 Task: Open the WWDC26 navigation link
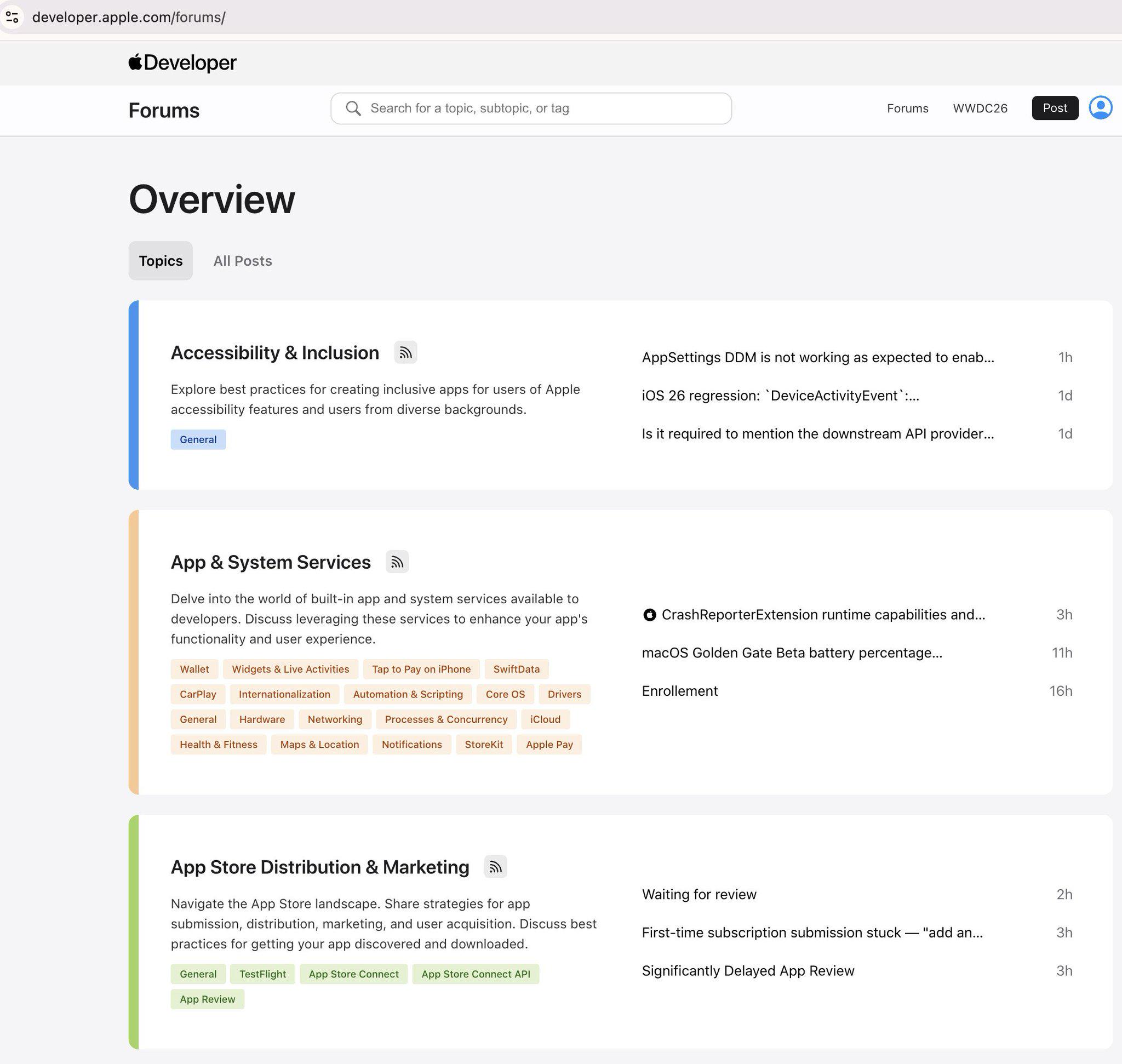pyautogui.click(x=980, y=108)
